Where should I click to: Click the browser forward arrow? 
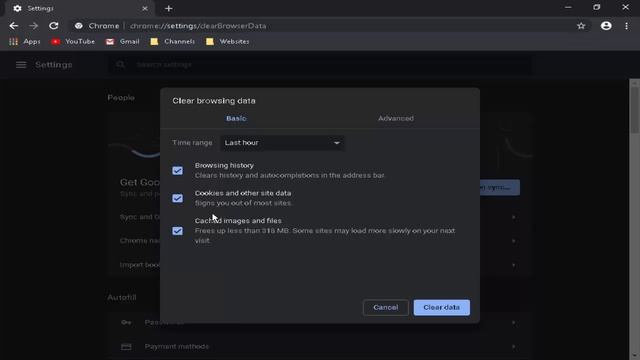33,26
